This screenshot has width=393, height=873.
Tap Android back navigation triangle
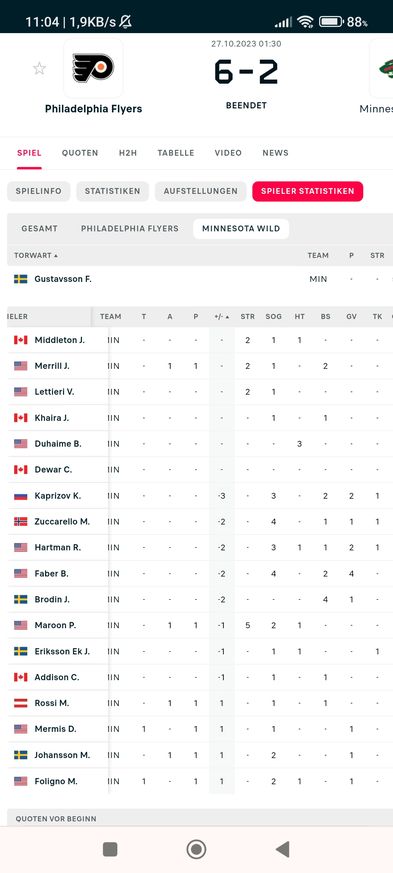(x=283, y=849)
